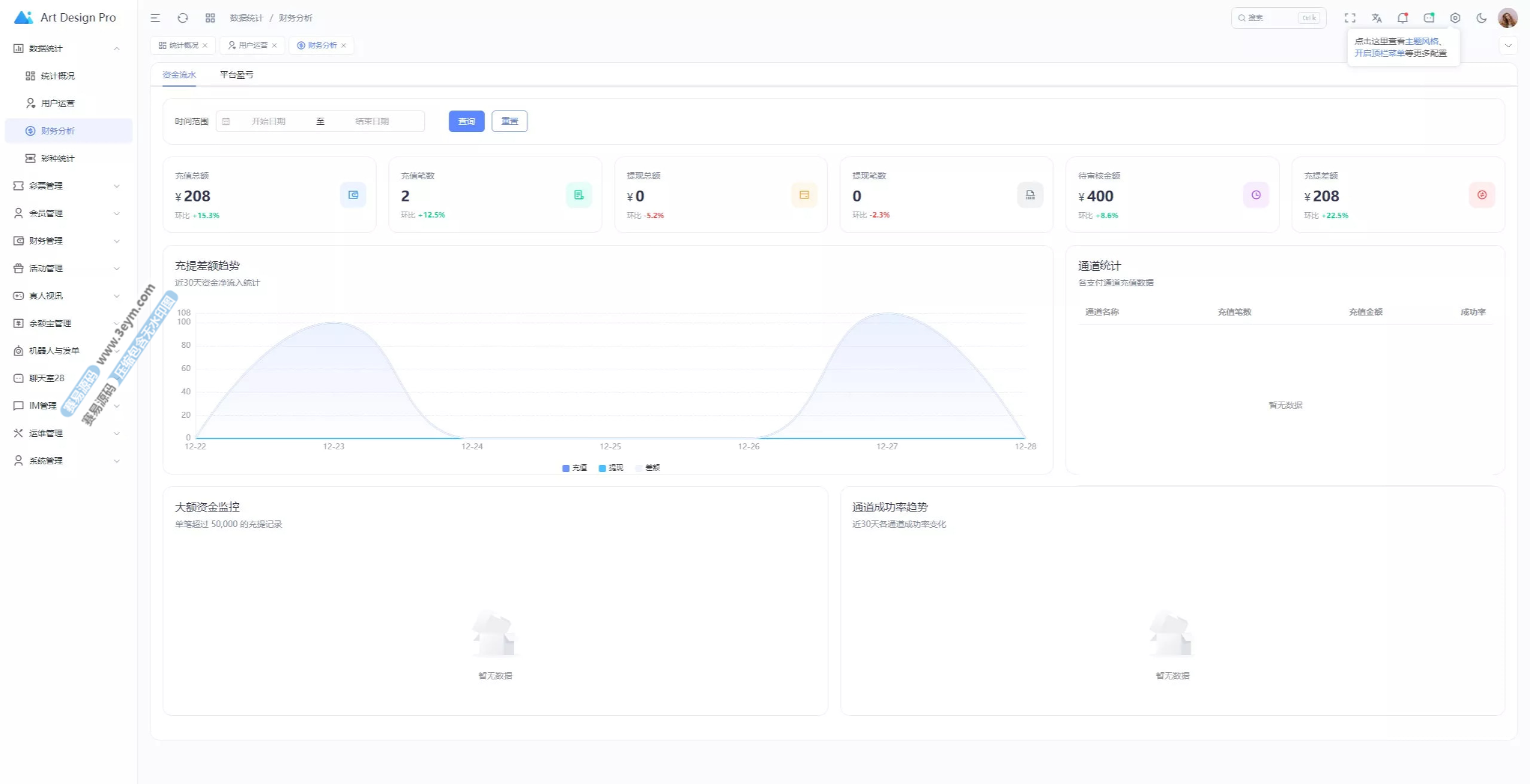Open 彩种统计 in the sidebar
1530x784 pixels.
click(x=57, y=158)
